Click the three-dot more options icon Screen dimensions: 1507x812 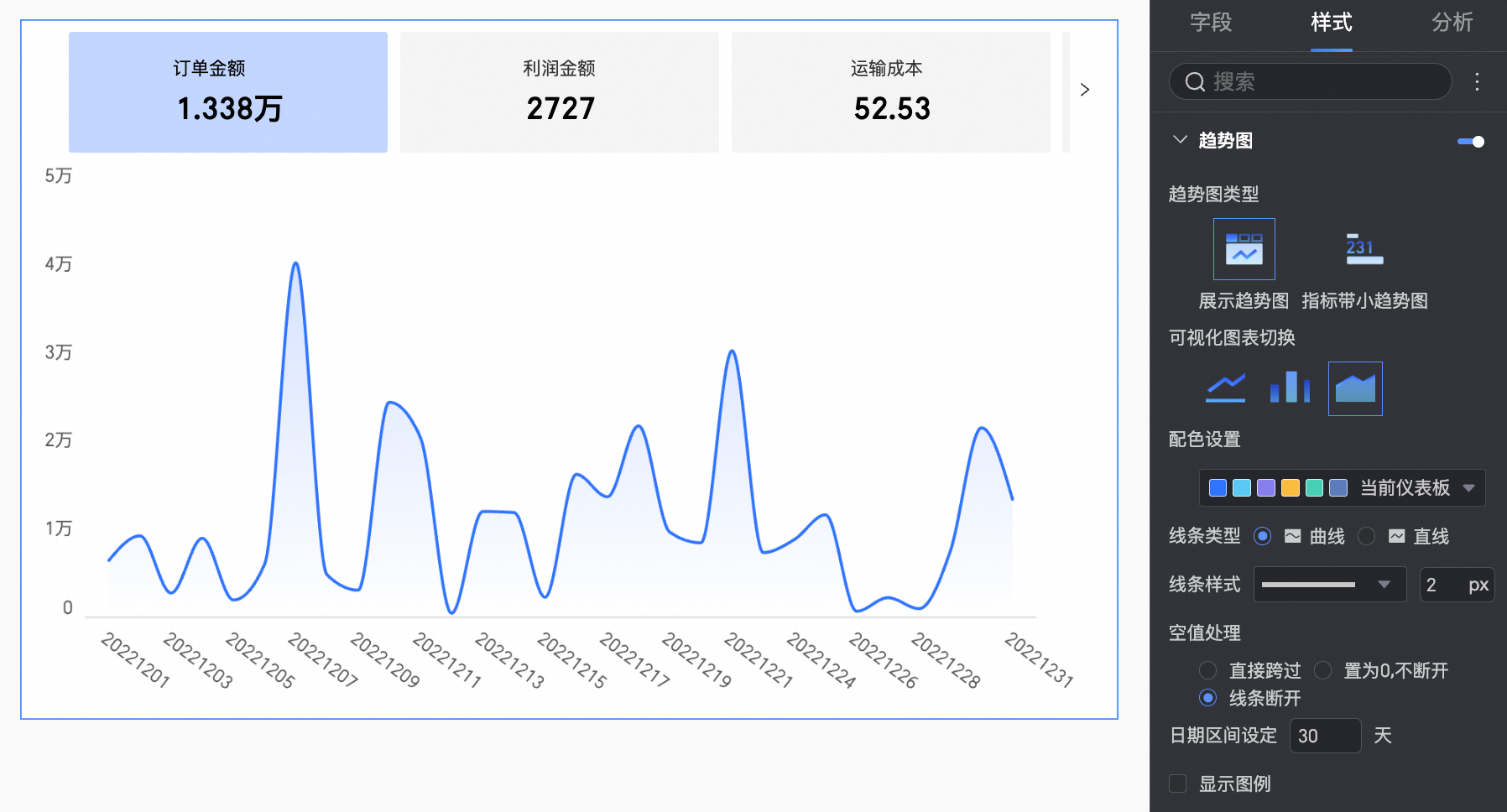[x=1477, y=81]
